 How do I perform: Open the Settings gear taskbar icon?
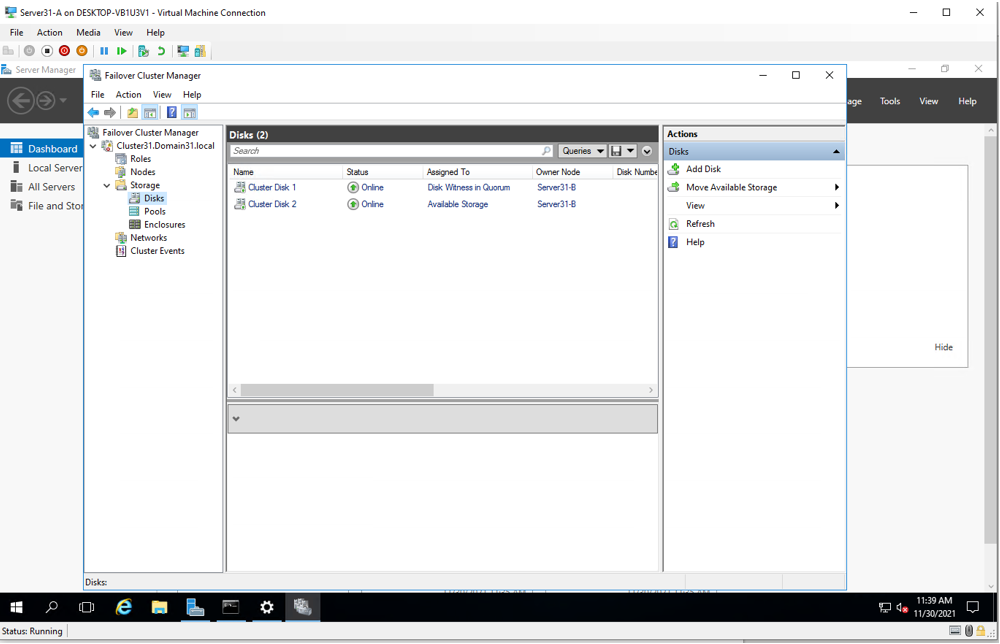click(267, 607)
